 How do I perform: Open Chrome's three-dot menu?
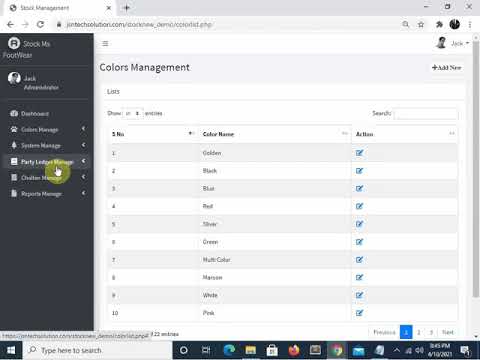pyautogui.click(x=470, y=24)
